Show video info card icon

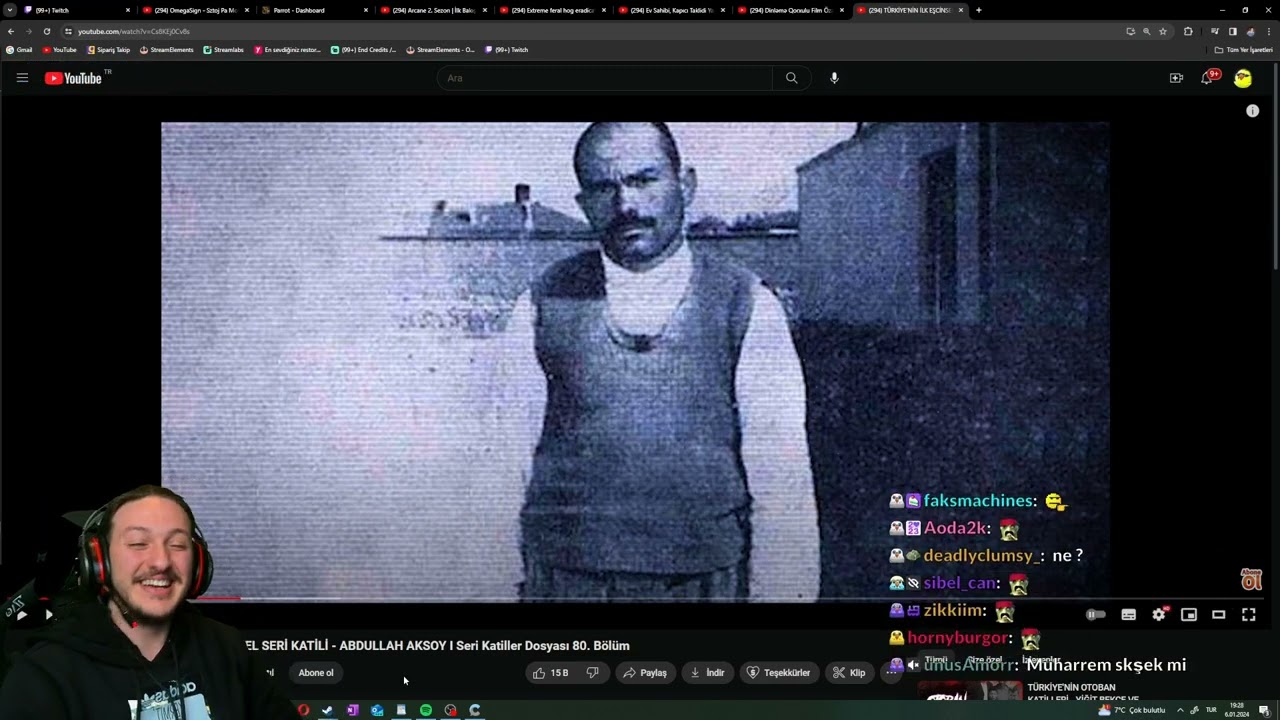pos(1252,111)
